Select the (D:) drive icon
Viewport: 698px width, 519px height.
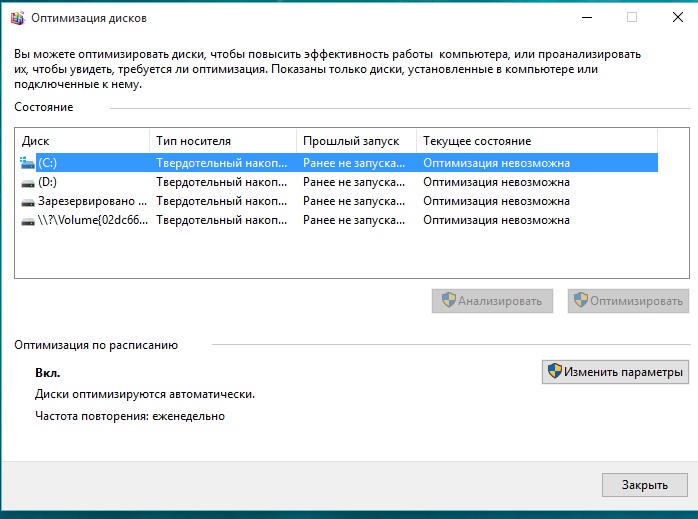[x=27, y=182]
